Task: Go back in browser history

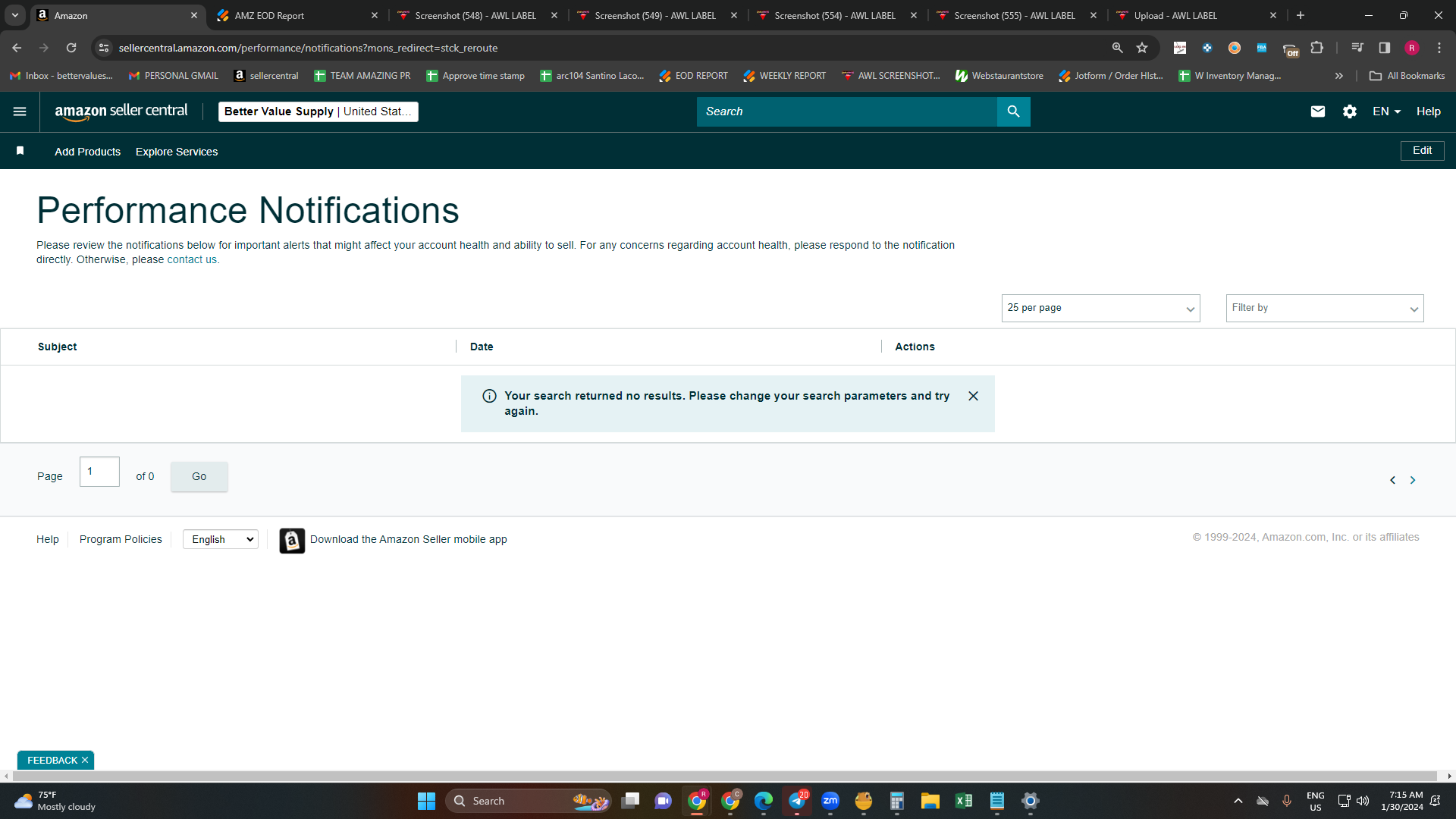Action: (17, 48)
